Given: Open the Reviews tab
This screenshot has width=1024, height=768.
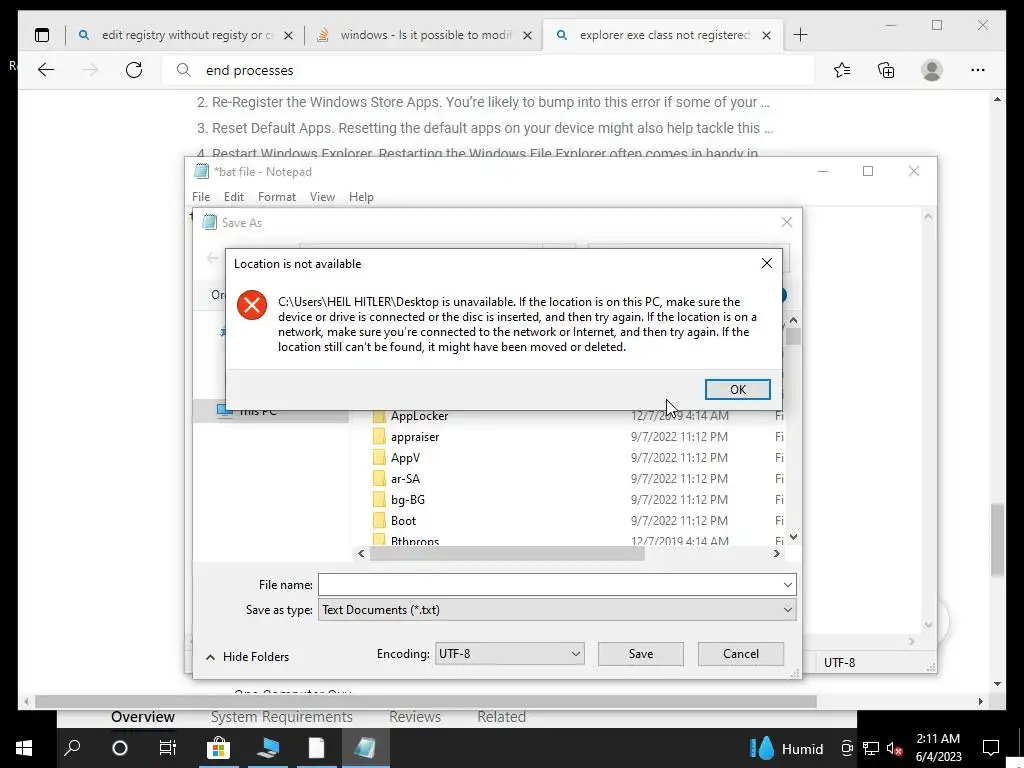Looking at the screenshot, I should [415, 717].
